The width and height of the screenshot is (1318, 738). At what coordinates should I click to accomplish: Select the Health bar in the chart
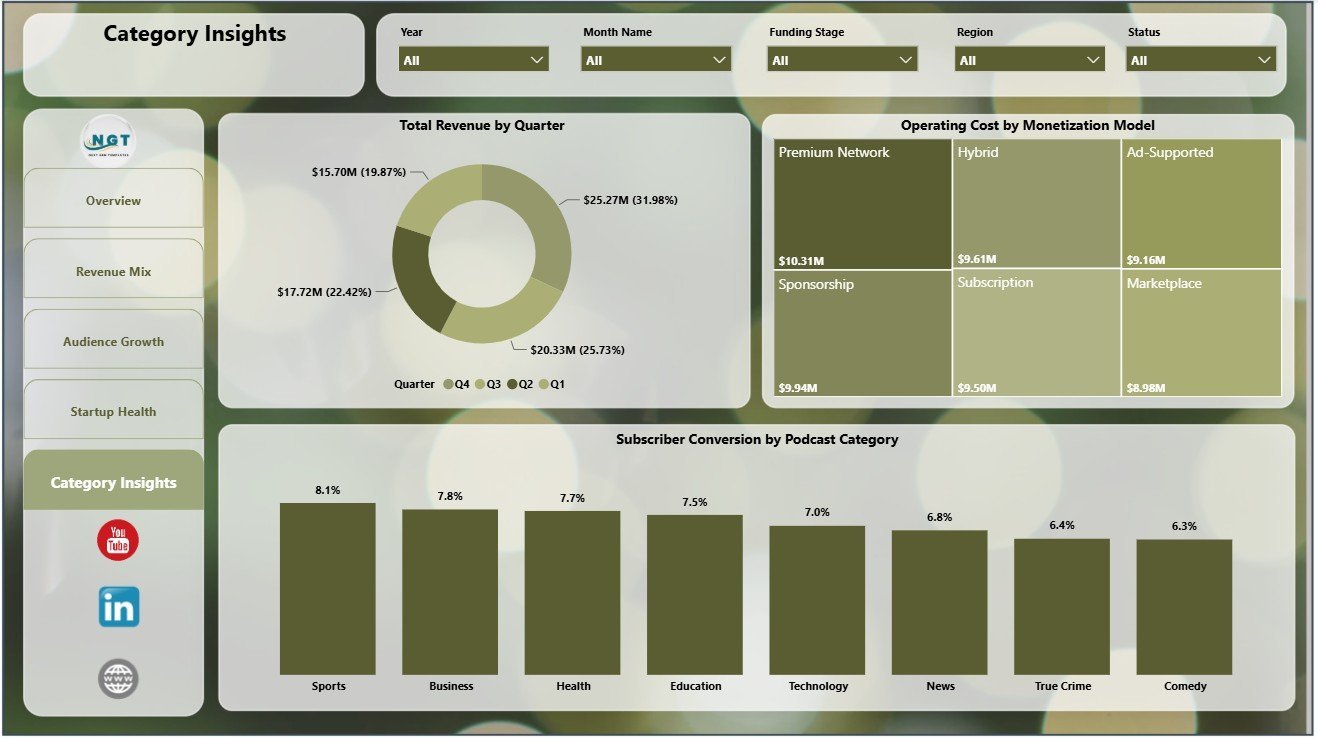[573, 593]
